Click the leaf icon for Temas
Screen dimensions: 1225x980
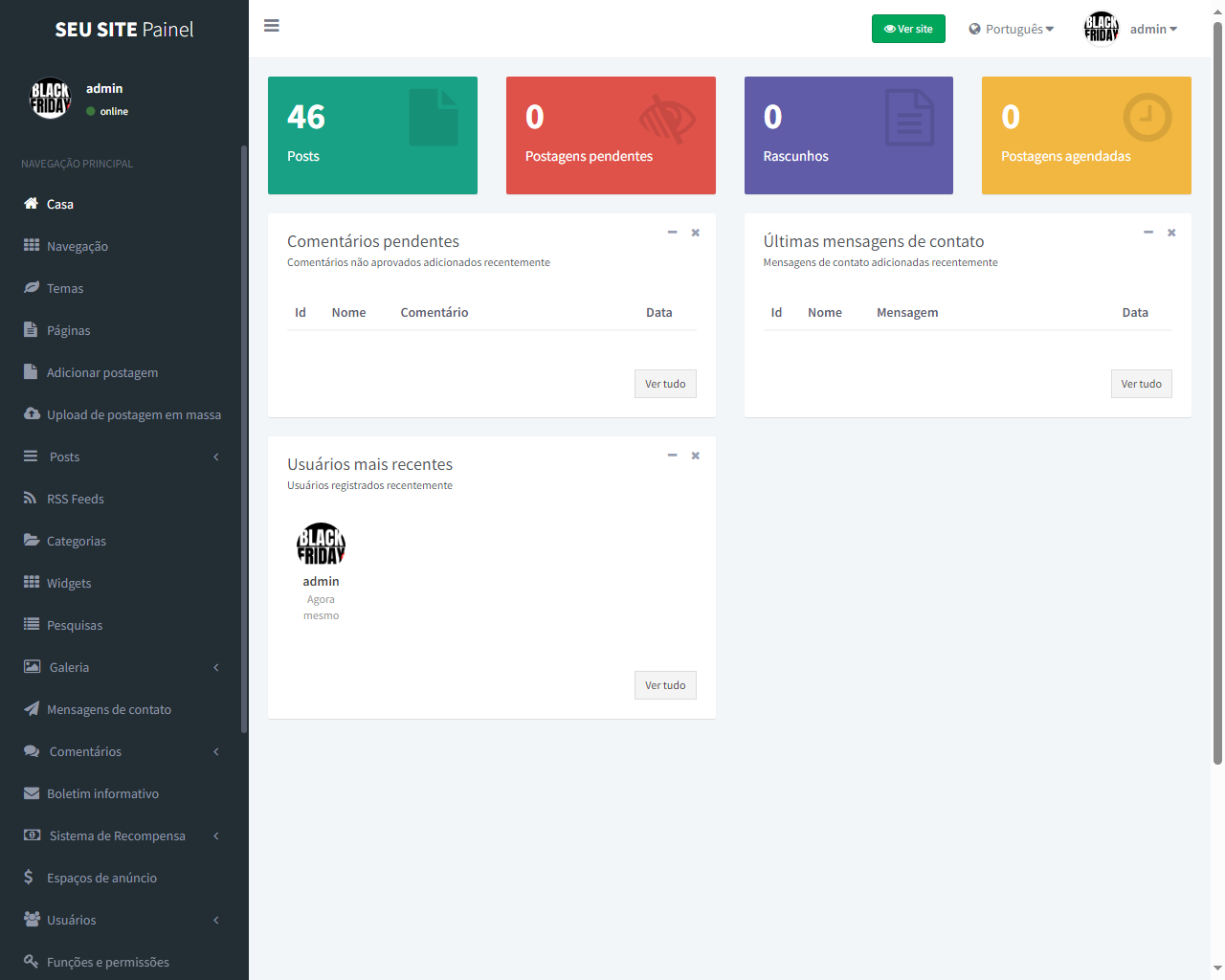tap(31, 287)
